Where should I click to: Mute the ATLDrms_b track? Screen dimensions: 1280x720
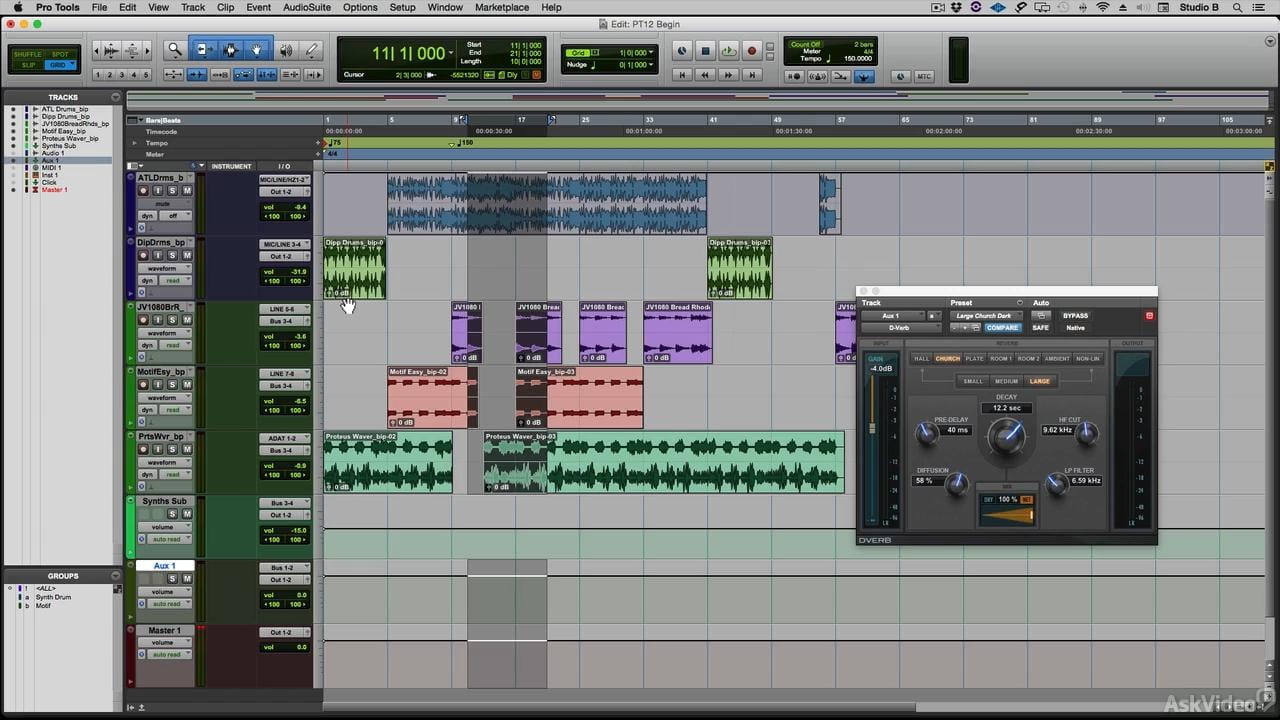click(186, 190)
